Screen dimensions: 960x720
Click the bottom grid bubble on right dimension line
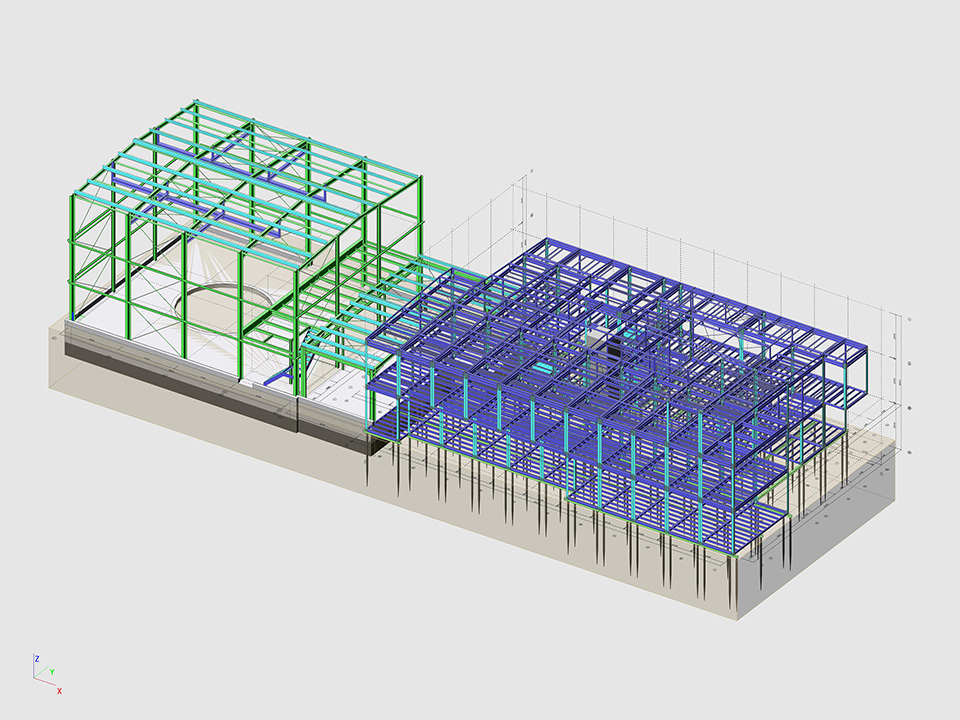[910, 452]
